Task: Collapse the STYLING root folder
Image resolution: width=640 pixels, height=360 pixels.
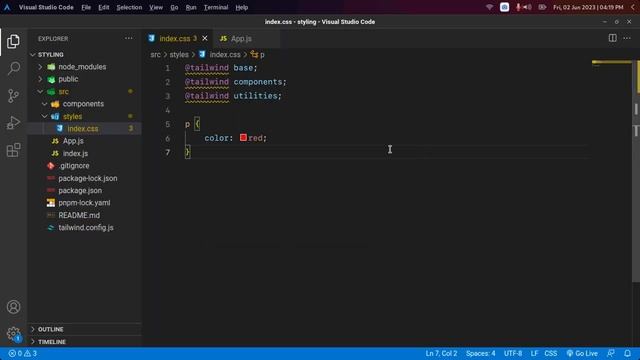Action: click(x=33, y=55)
